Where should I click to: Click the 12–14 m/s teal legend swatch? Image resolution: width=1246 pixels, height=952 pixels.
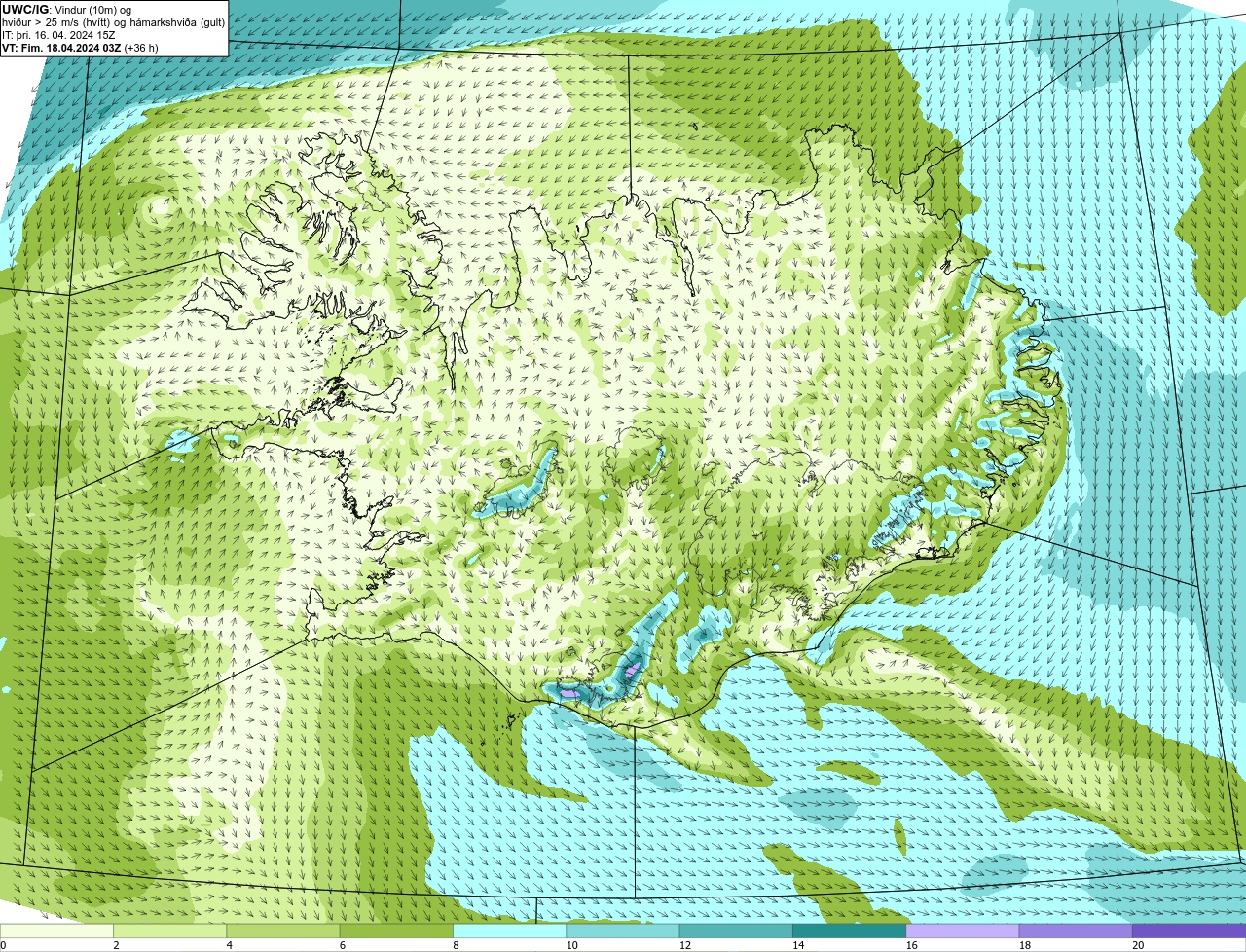click(x=736, y=931)
